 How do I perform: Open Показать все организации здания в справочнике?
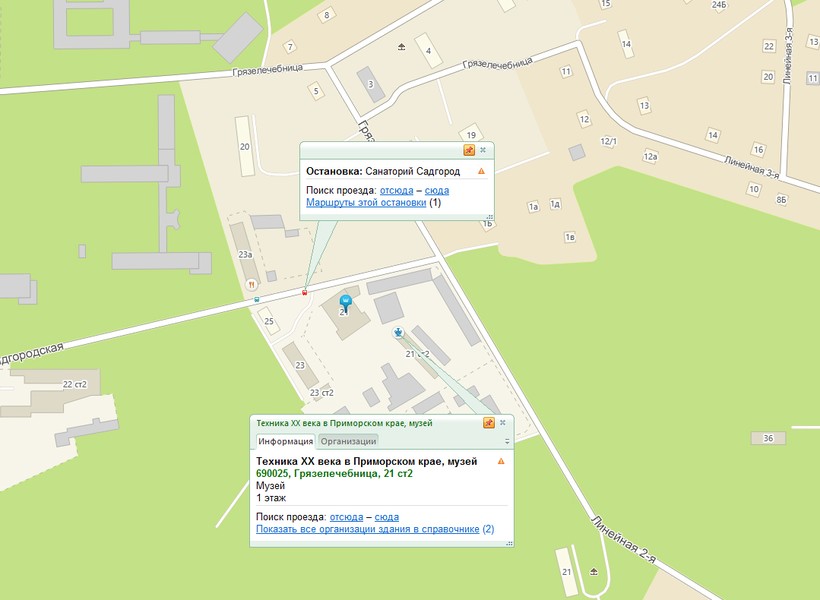click(368, 529)
